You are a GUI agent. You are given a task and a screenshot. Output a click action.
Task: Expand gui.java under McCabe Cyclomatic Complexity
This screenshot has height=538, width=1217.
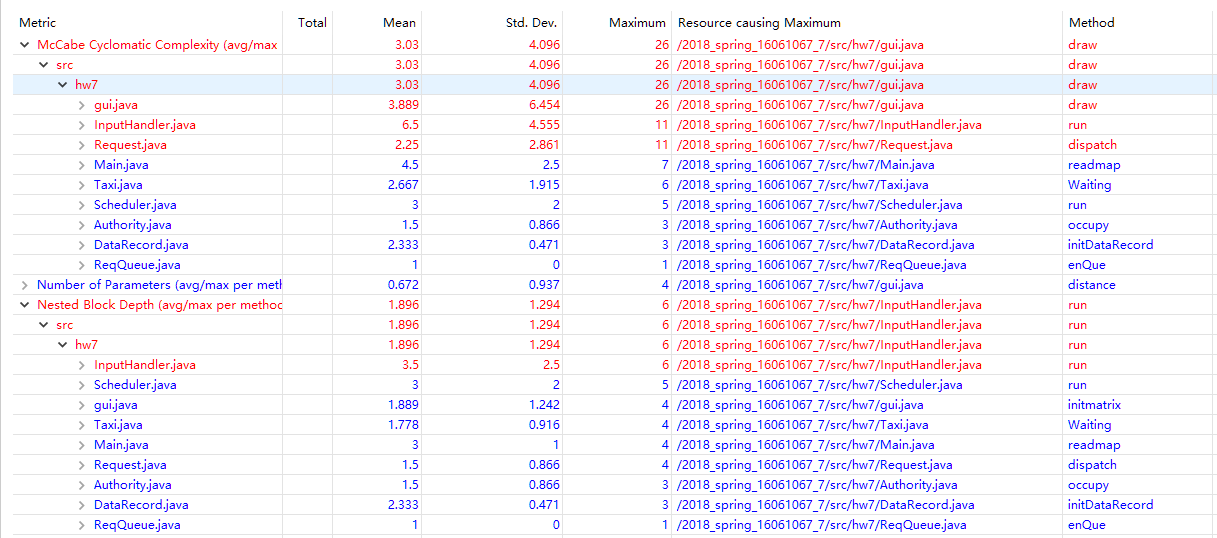[82, 105]
